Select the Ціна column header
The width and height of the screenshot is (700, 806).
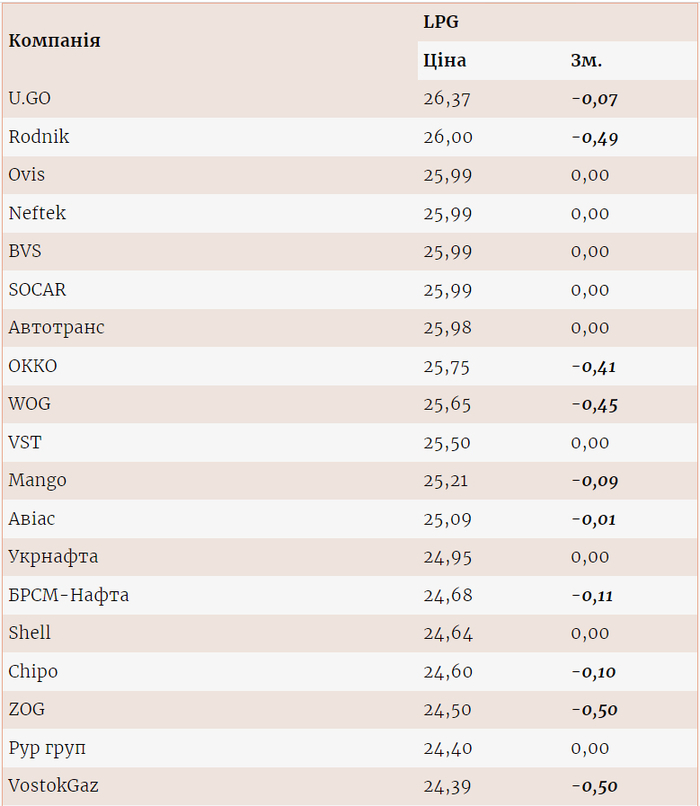445,61
